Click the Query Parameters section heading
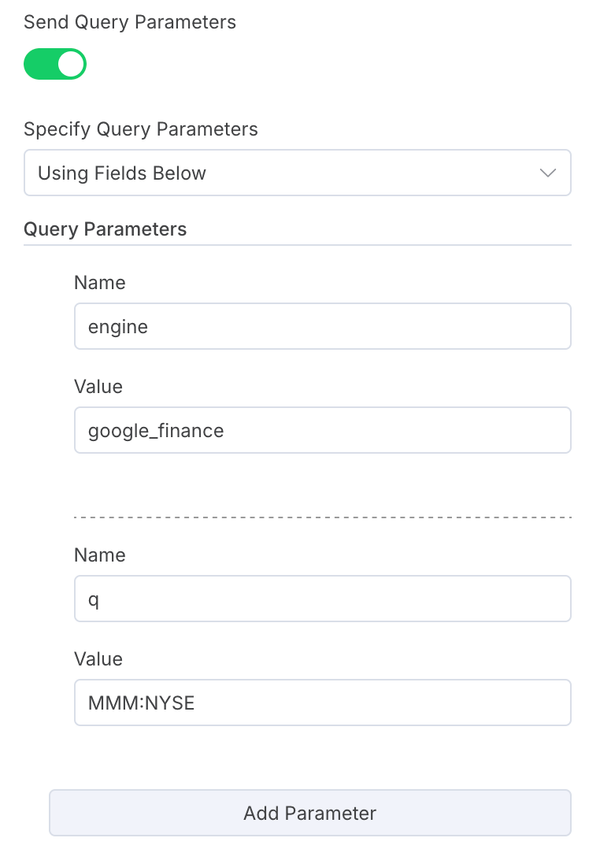Screen dimensions: 600x857 [104, 228]
